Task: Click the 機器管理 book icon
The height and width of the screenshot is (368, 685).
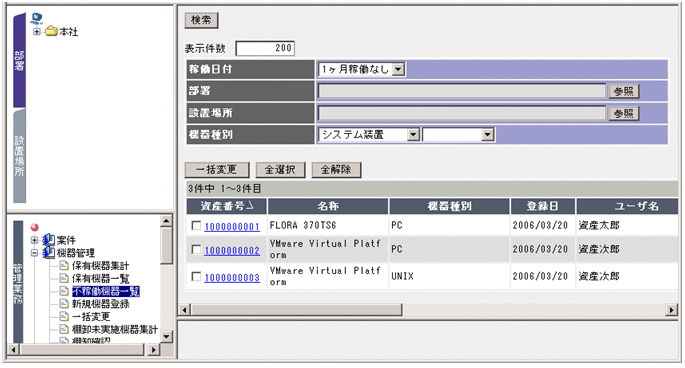Action: pos(48,252)
